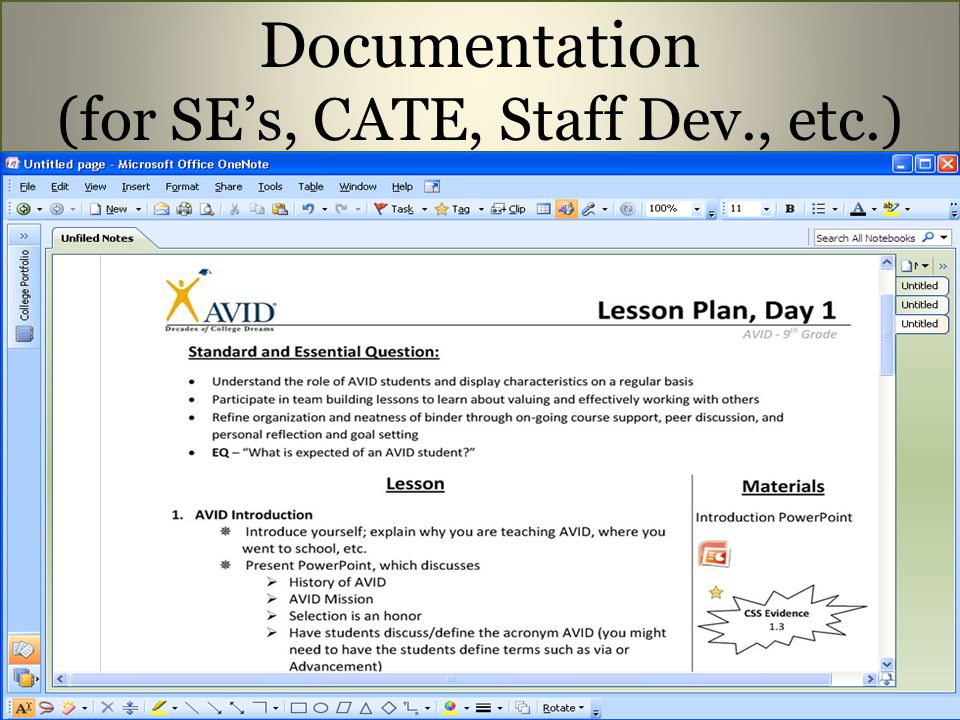Screen dimensions: 960x720
Task: Open search scope dropdown arrow
Action: pos(944,238)
